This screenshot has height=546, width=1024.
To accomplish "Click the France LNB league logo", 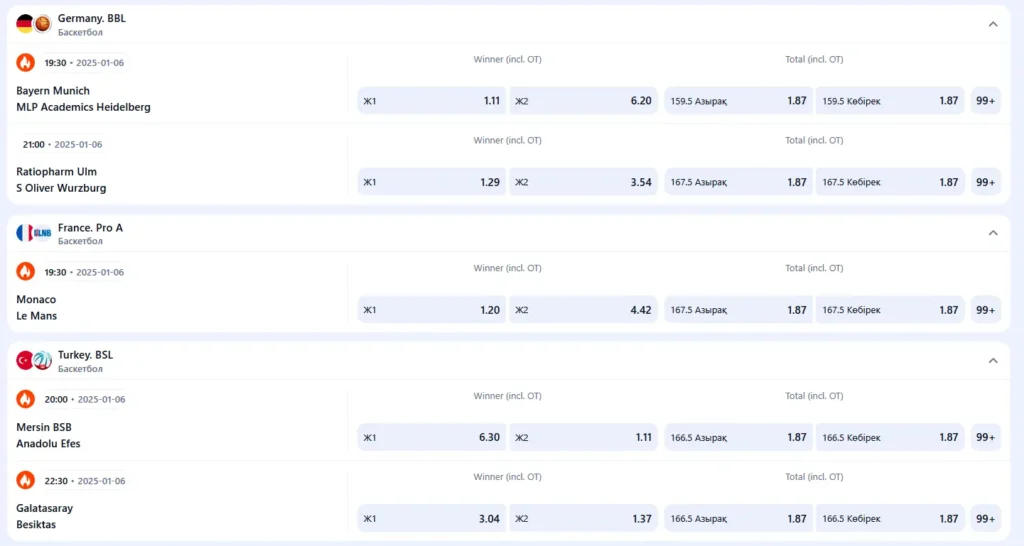I will 41,233.
